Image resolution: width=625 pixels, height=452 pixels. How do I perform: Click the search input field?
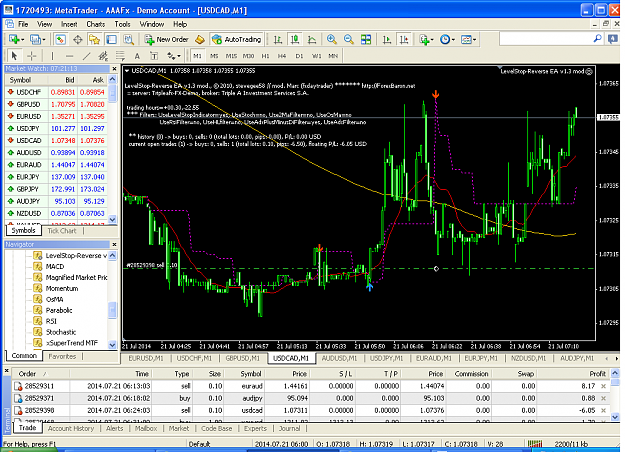[545, 39]
